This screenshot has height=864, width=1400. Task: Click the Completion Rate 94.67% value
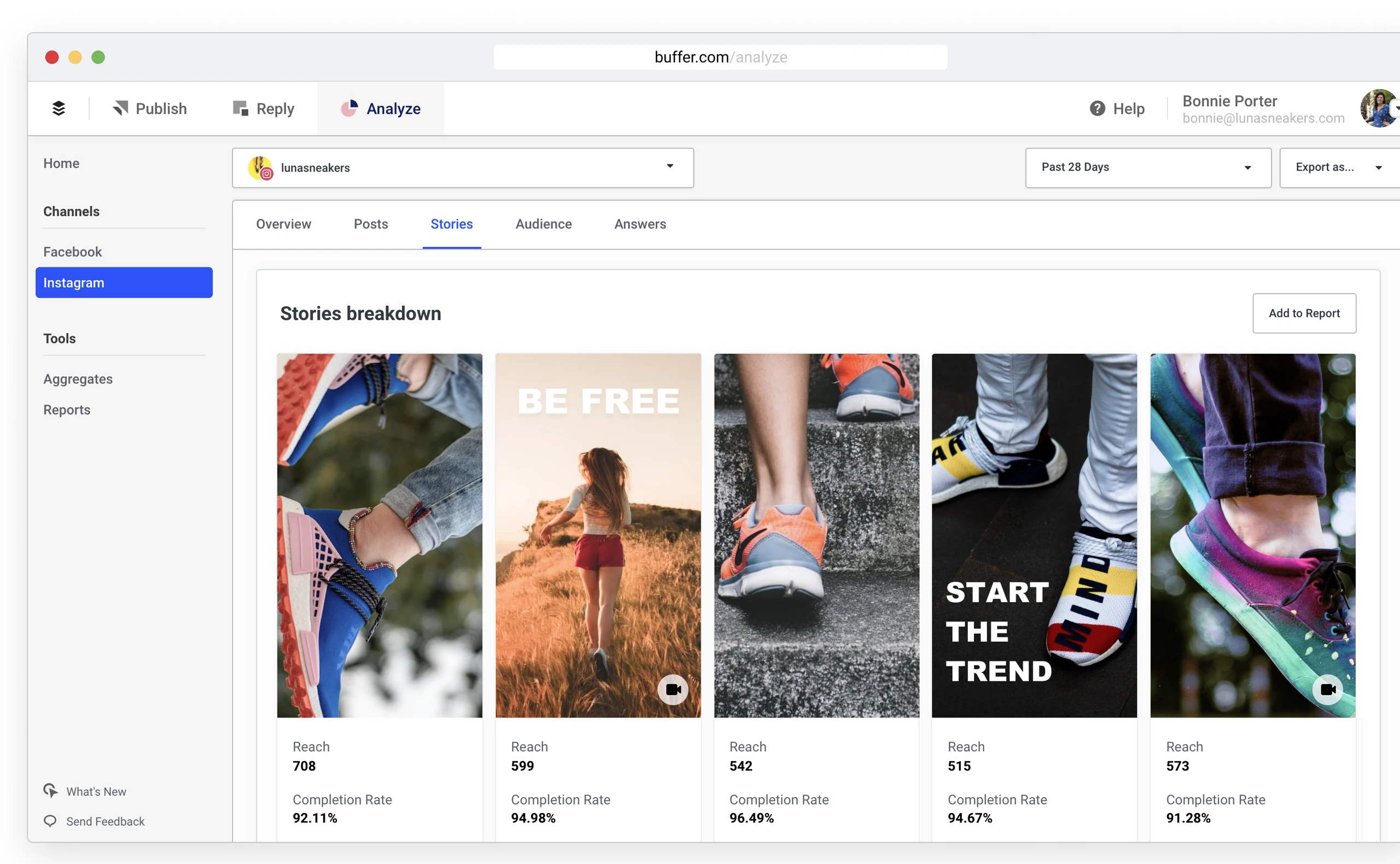pos(970,818)
